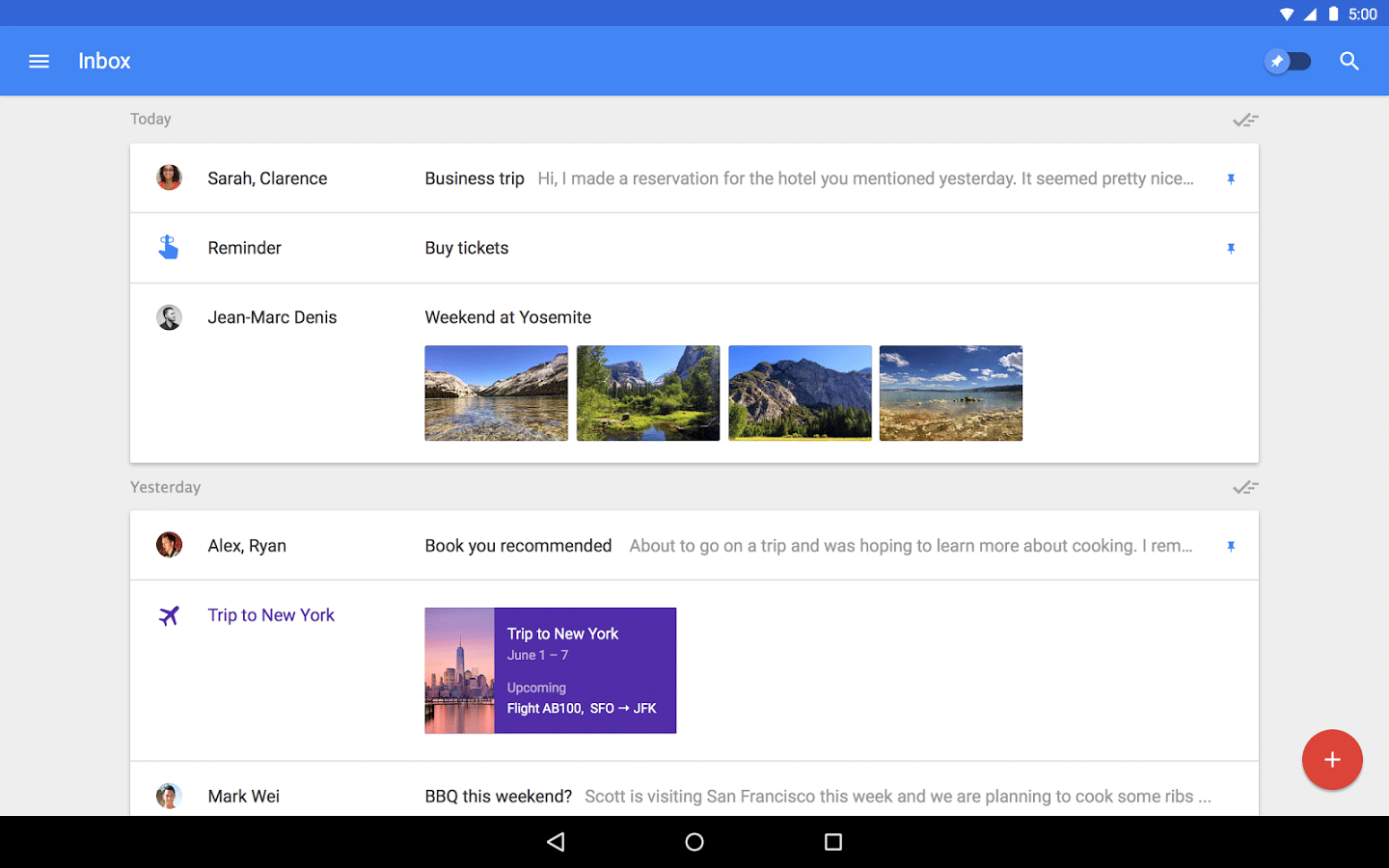Click the compose button

[1332, 760]
